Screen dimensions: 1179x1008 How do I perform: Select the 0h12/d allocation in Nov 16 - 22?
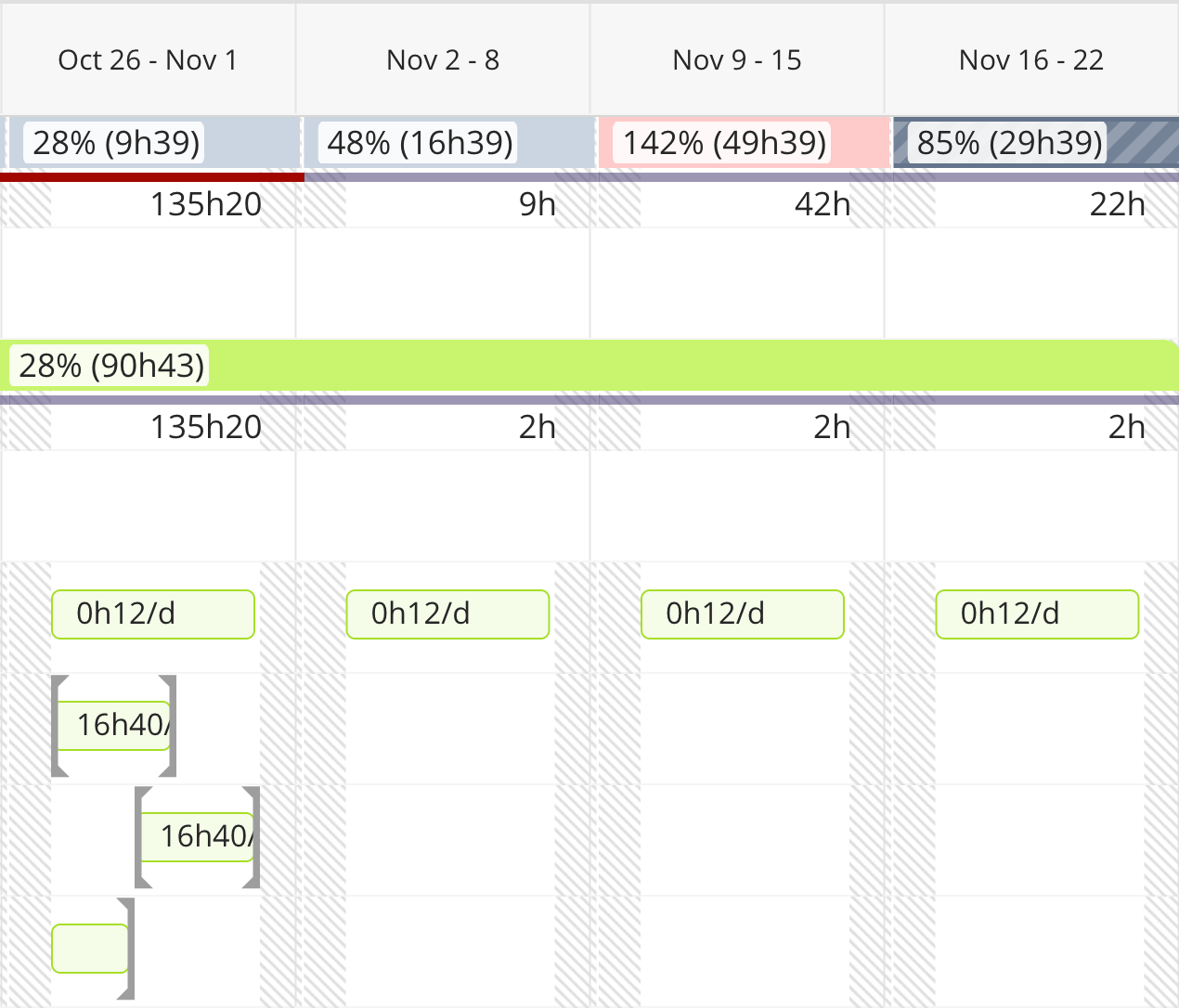pyautogui.click(x=1037, y=614)
